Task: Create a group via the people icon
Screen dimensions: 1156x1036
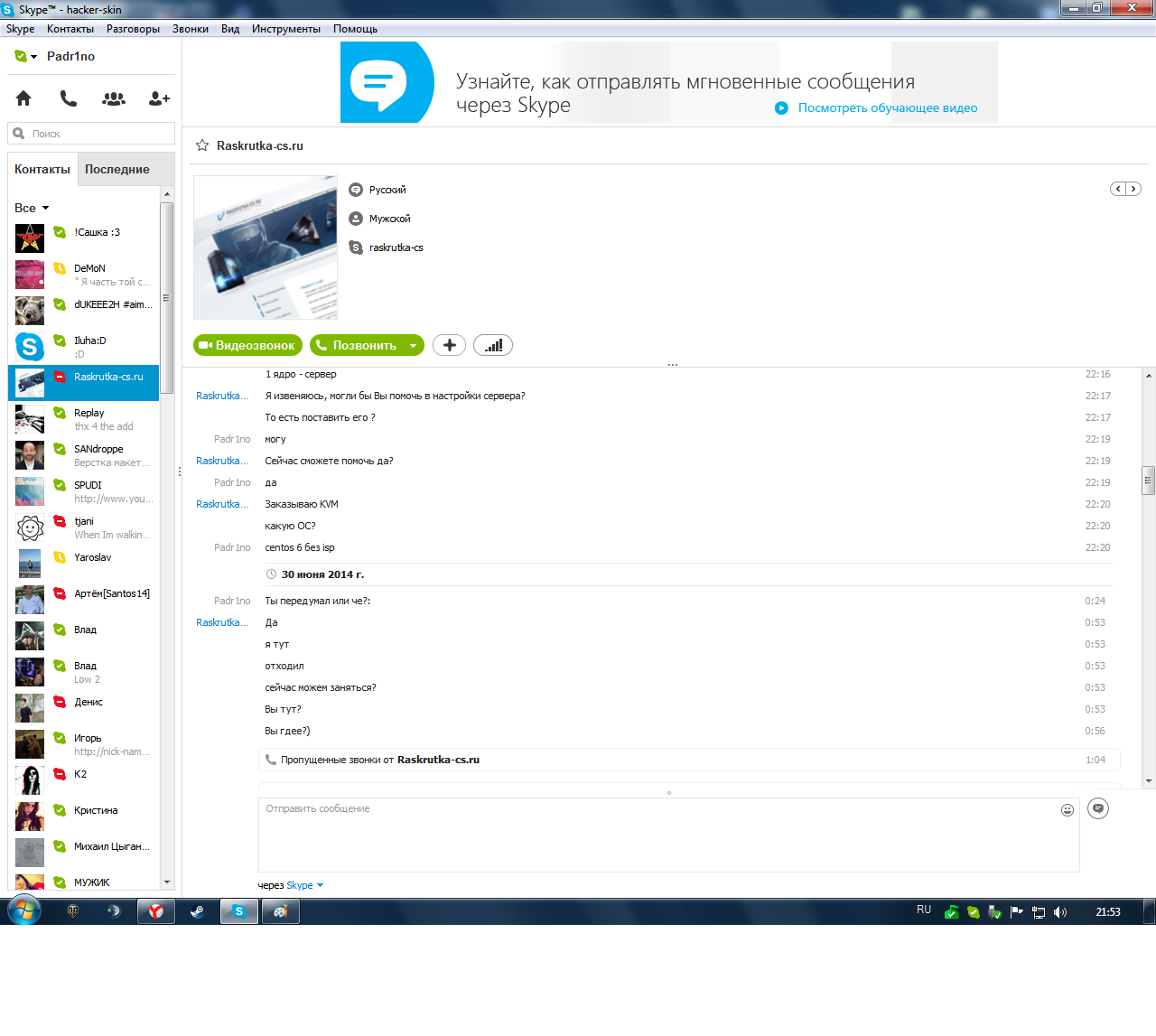Action: click(x=114, y=98)
